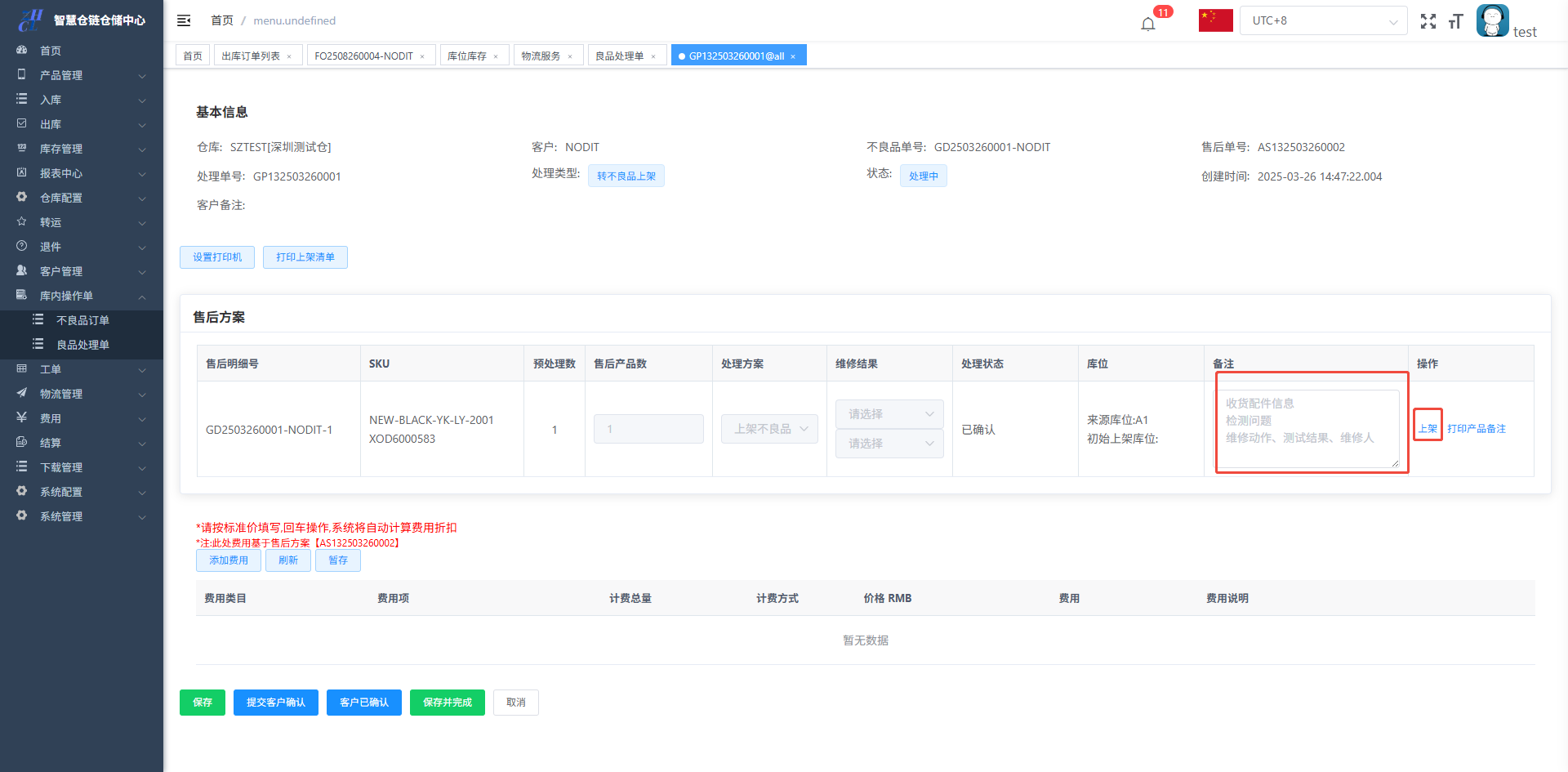The height and width of the screenshot is (772, 1568).
Task: Expand the 物流管理 sidebar menu
Action: tap(82, 394)
